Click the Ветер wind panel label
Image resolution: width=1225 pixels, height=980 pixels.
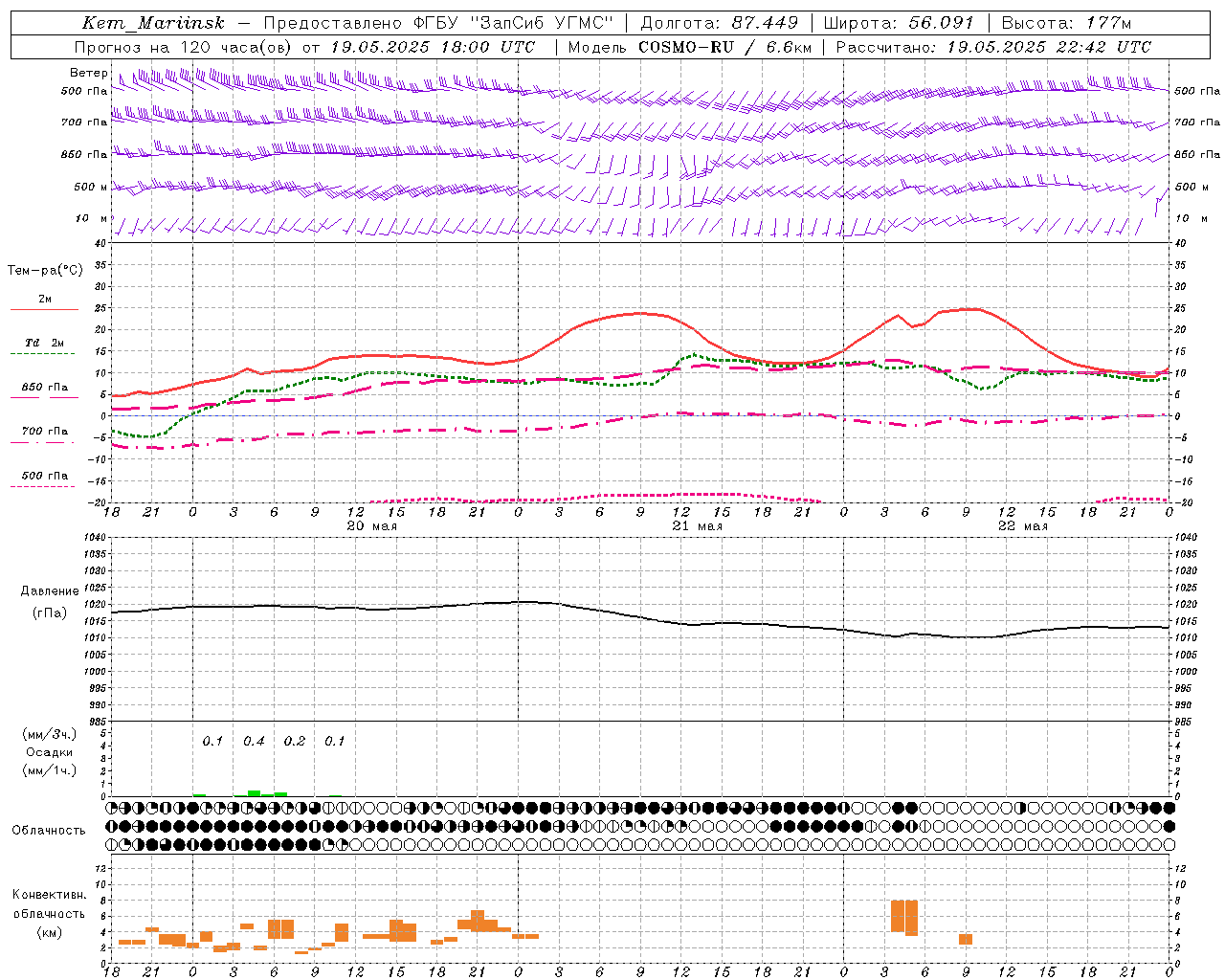tap(88, 73)
